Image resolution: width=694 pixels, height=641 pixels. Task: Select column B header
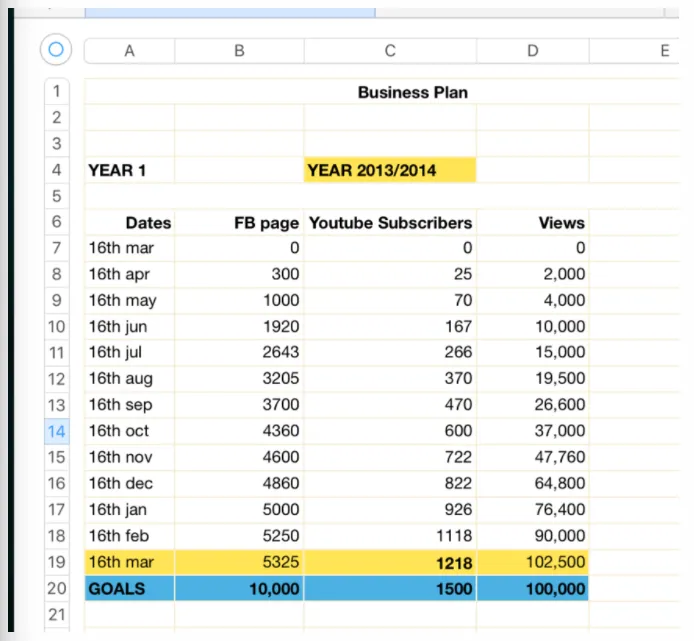point(239,51)
